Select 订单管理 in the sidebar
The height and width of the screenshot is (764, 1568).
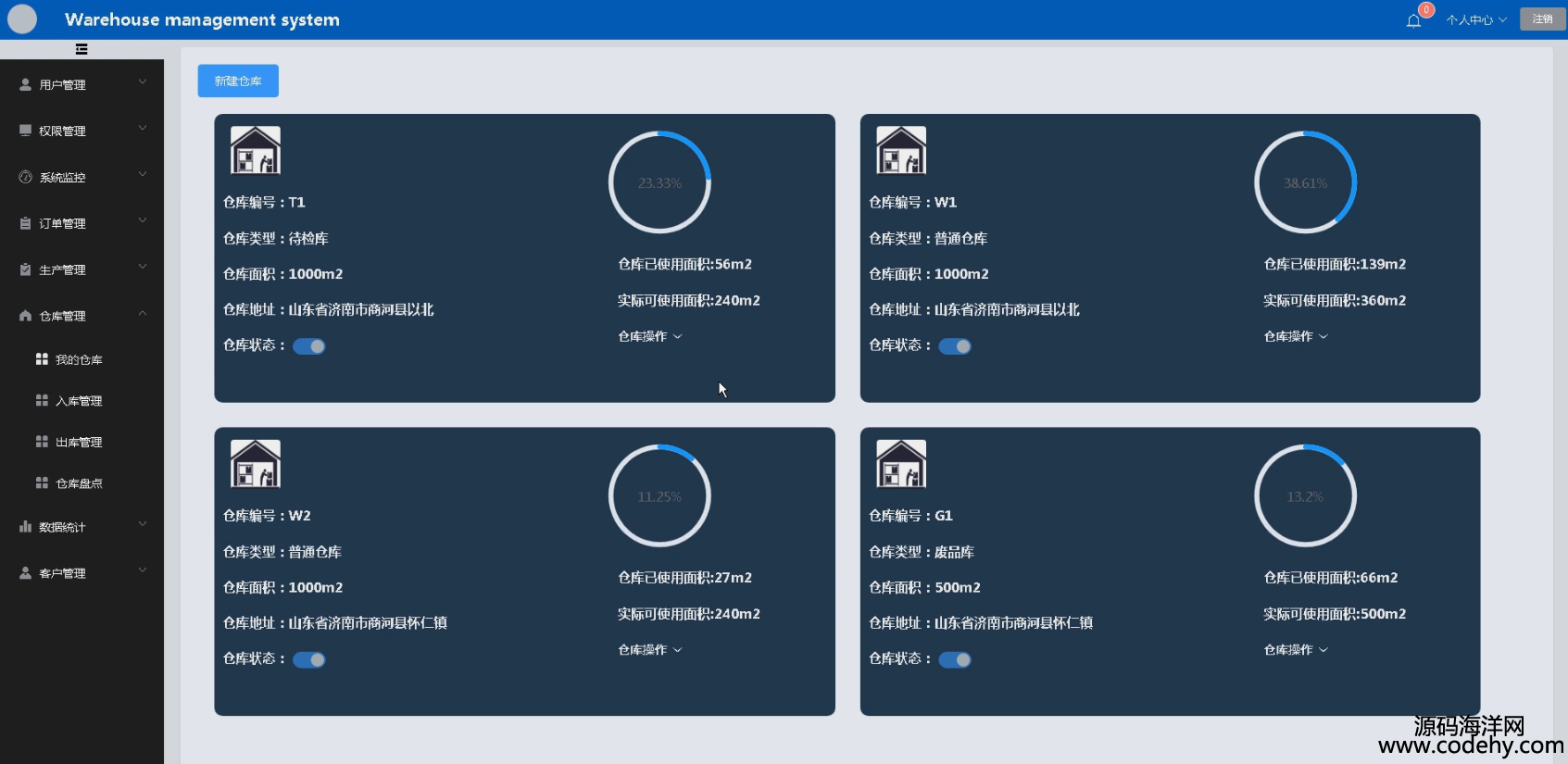click(82, 223)
